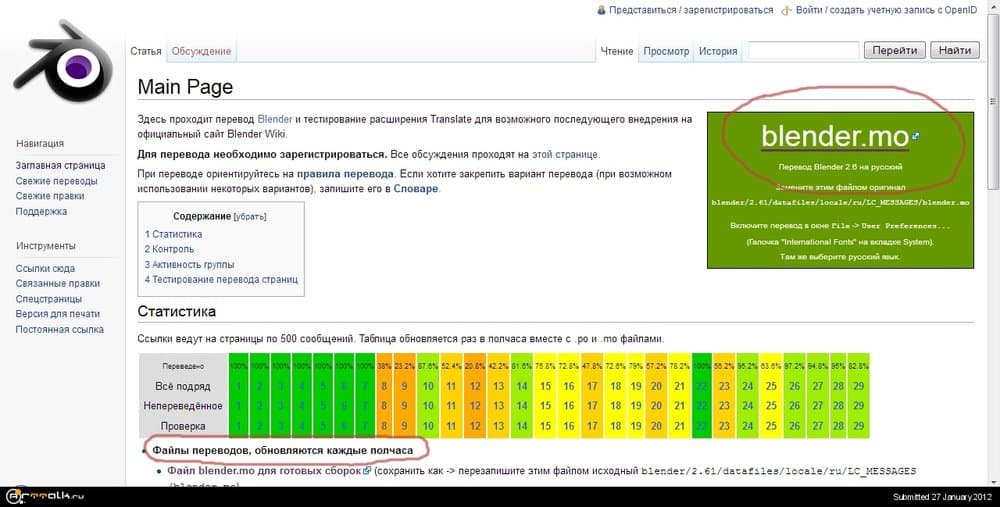Focus the wiki search input field
This screenshot has height=507, width=1000.
[x=803, y=50]
